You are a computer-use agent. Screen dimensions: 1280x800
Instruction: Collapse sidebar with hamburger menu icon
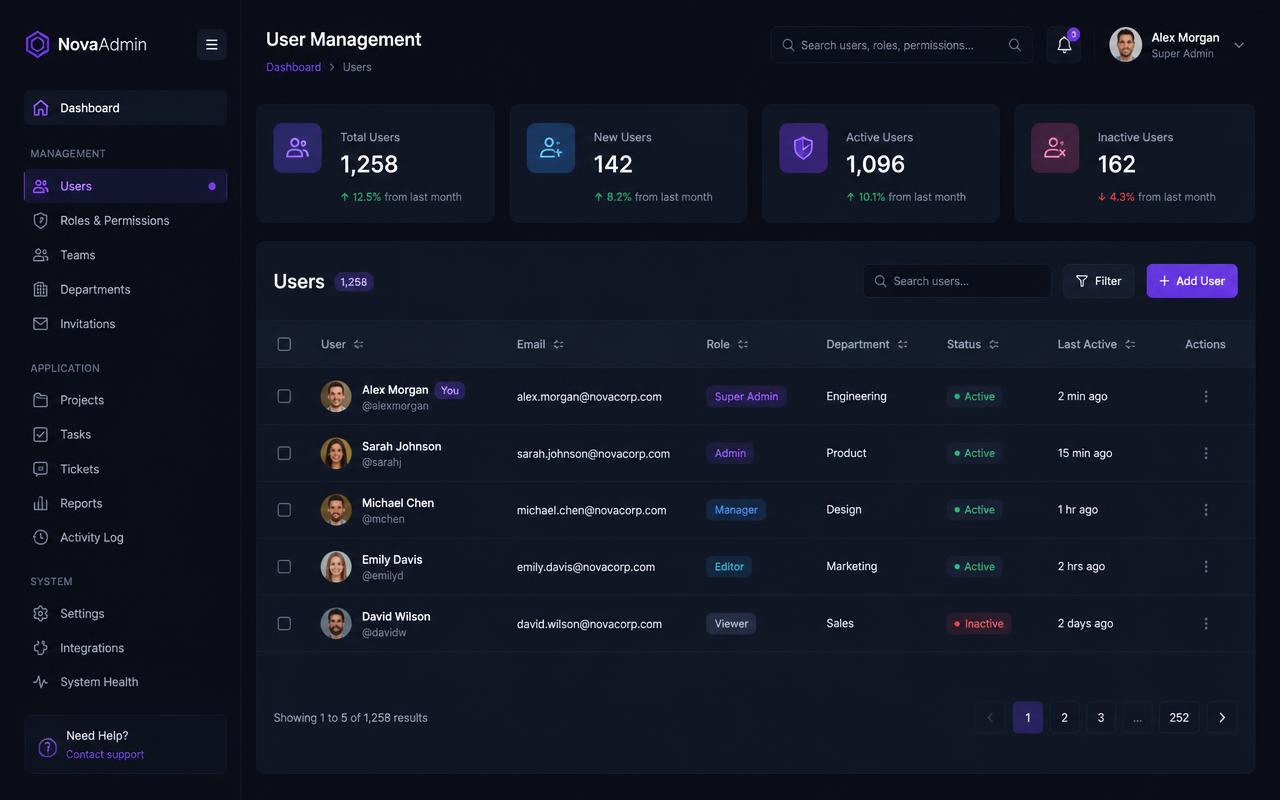(212, 45)
